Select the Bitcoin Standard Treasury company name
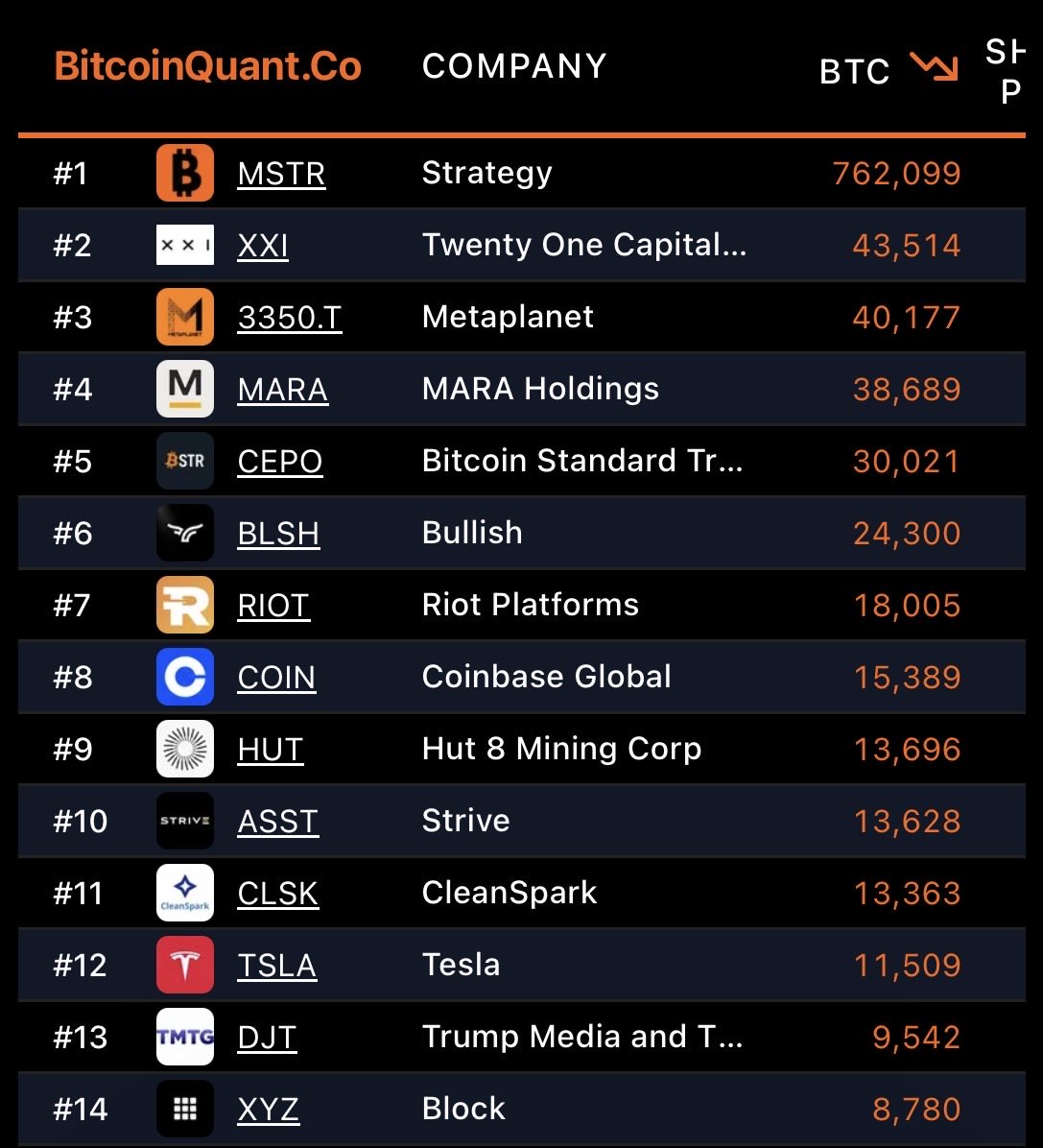This screenshot has height=1148, width=1043. pos(581,462)
